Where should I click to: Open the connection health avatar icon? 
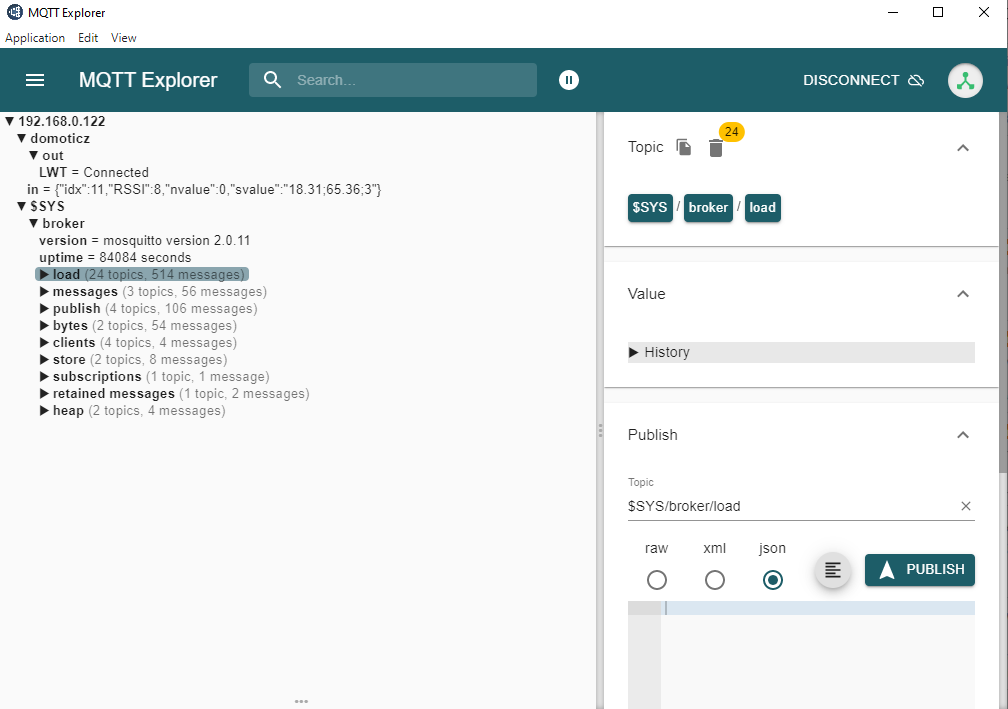coord(965,80)
